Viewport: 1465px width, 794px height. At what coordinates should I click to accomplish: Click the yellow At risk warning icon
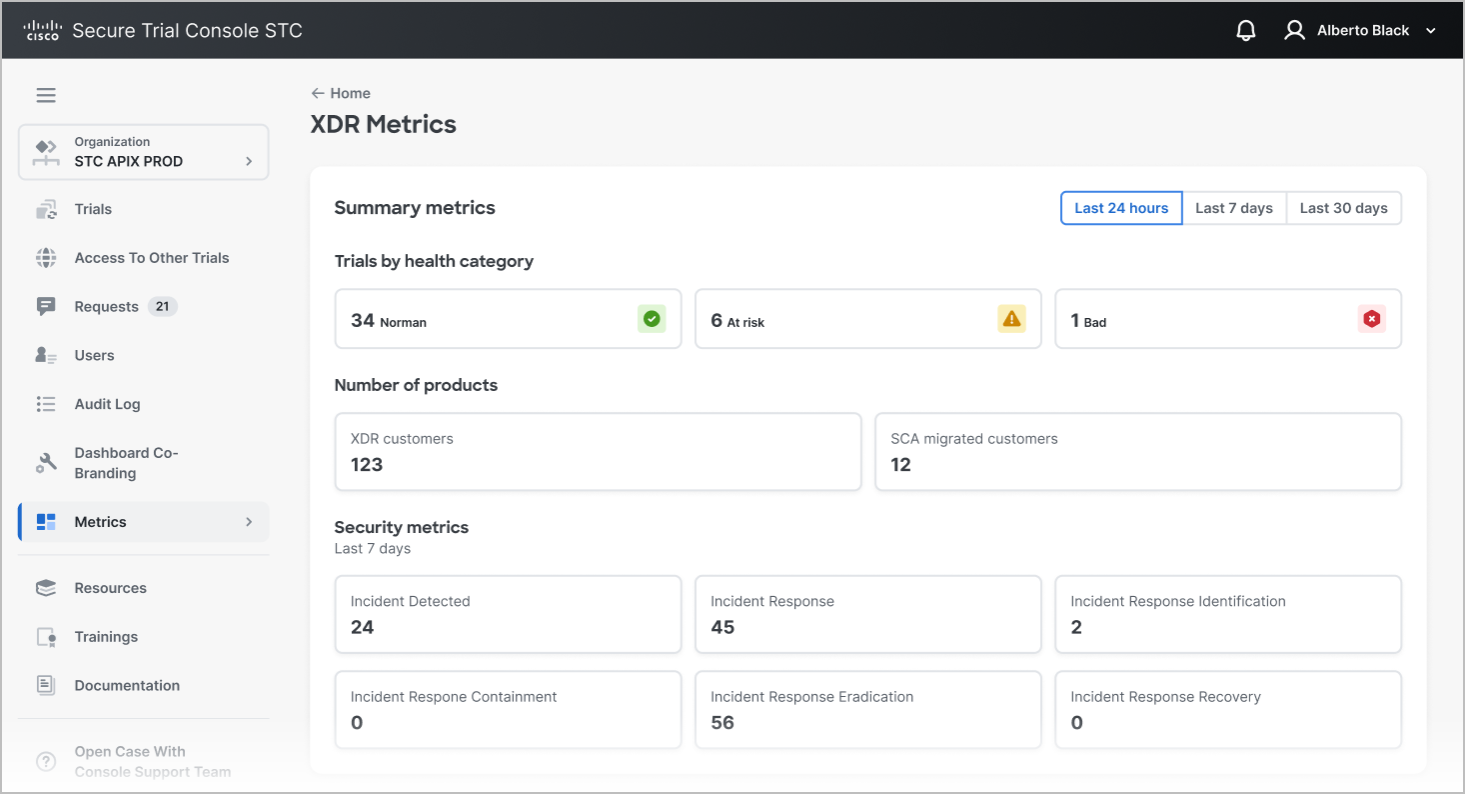1012,319
